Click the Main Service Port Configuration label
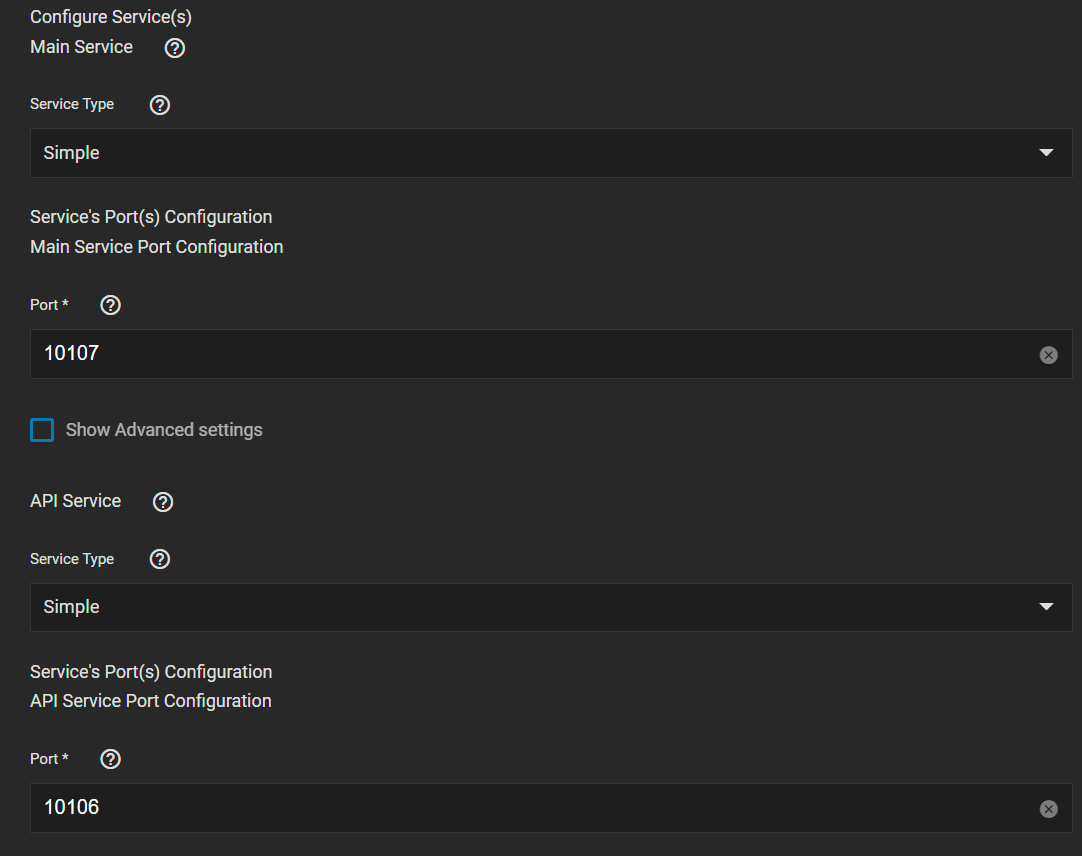The height and width of the screenshot is (856, 1082). (x=157, y=246)
